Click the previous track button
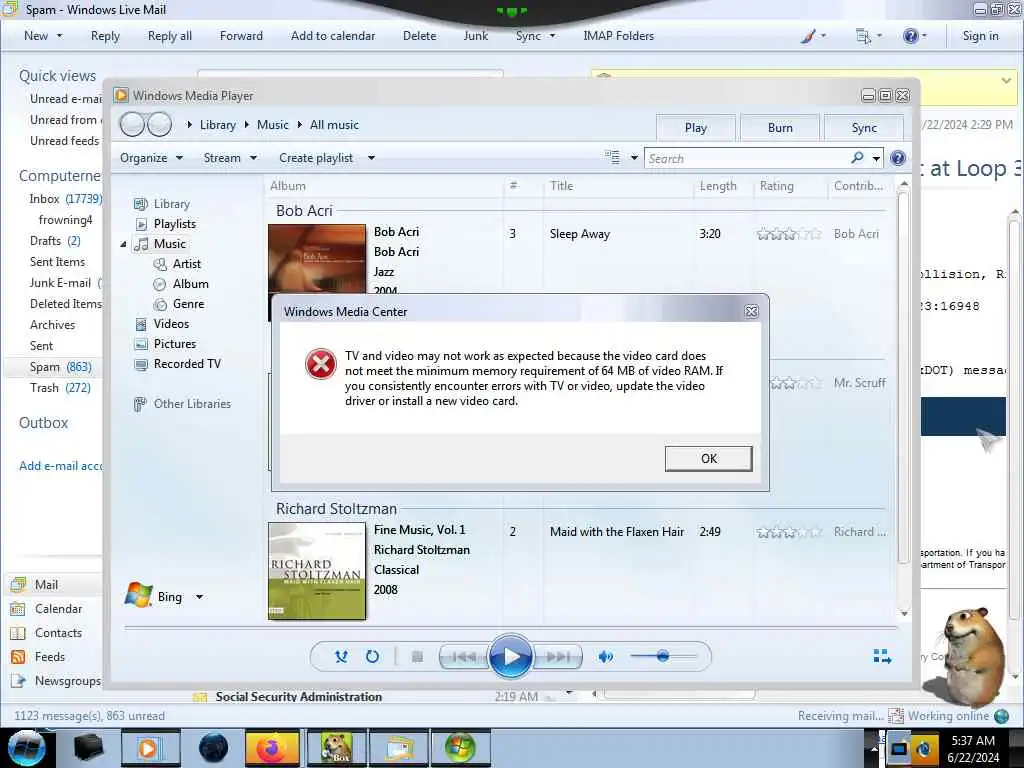This screenshot has height=768, width=1024. click(x=464, y=656)
